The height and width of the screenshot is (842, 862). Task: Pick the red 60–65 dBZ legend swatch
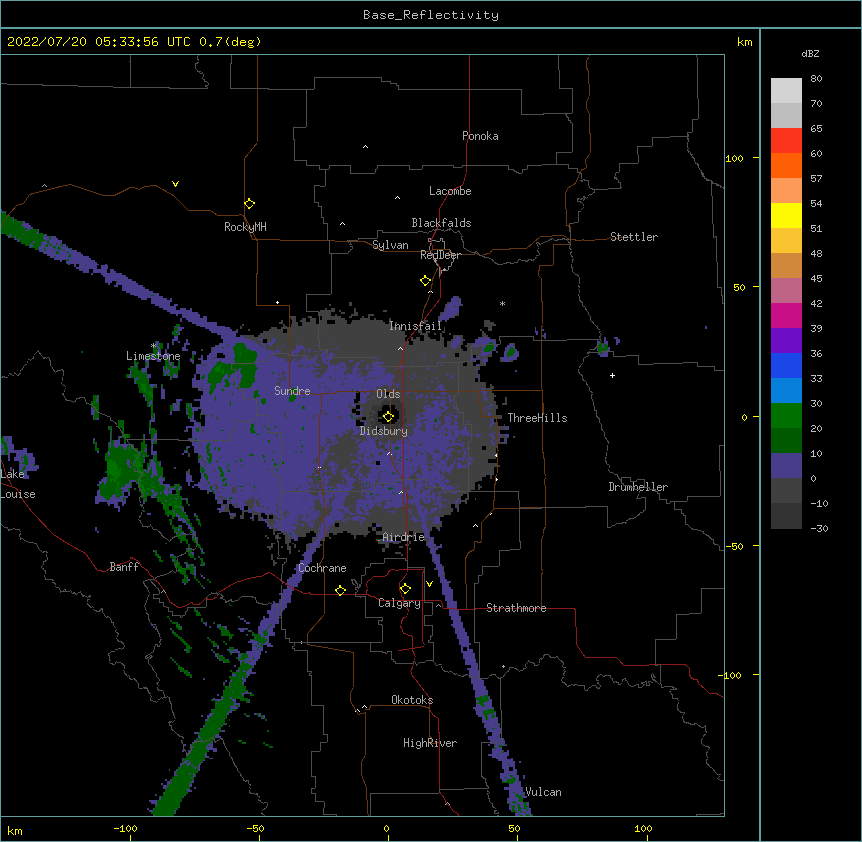786,141
